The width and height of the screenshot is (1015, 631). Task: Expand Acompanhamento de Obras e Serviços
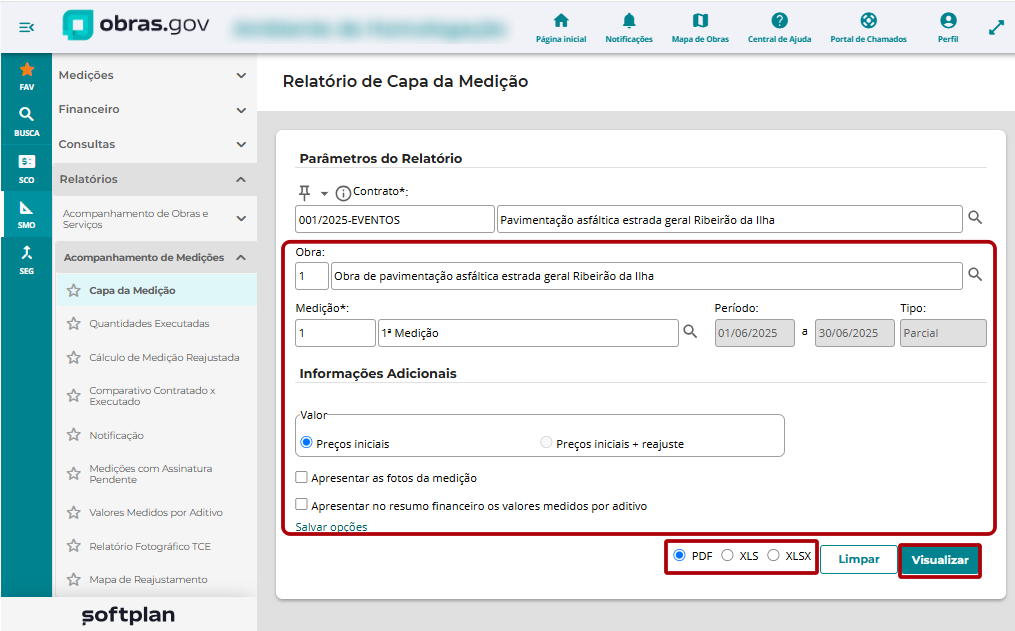(x=154, y=219)
